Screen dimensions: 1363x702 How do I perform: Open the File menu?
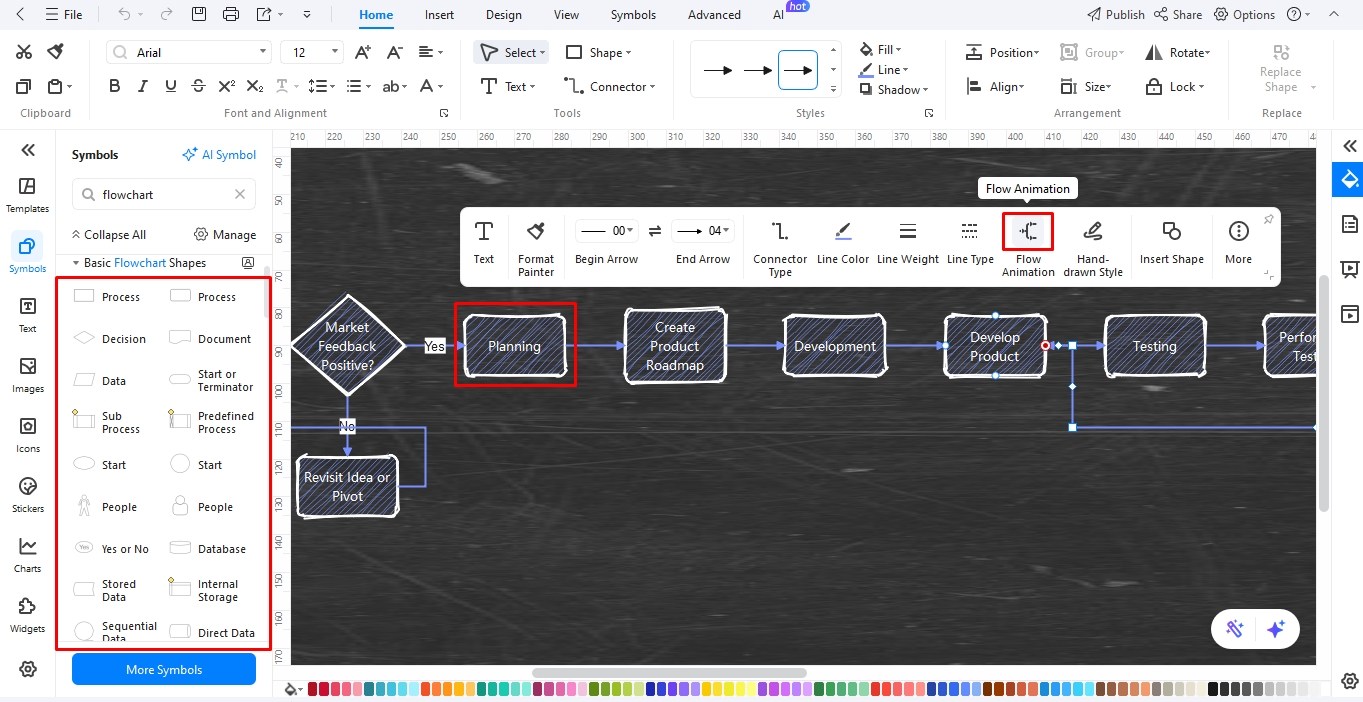[x=65, y=15]
